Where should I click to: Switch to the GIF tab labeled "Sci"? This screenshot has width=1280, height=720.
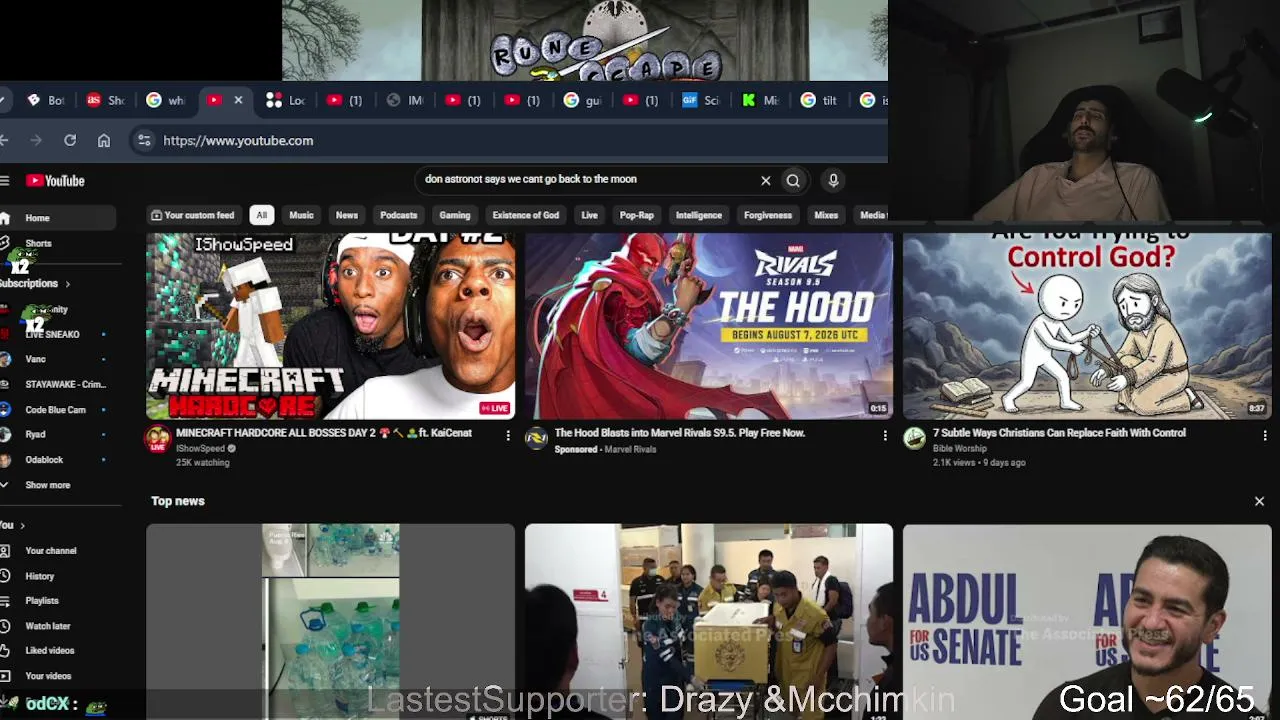tap(701, 100)
